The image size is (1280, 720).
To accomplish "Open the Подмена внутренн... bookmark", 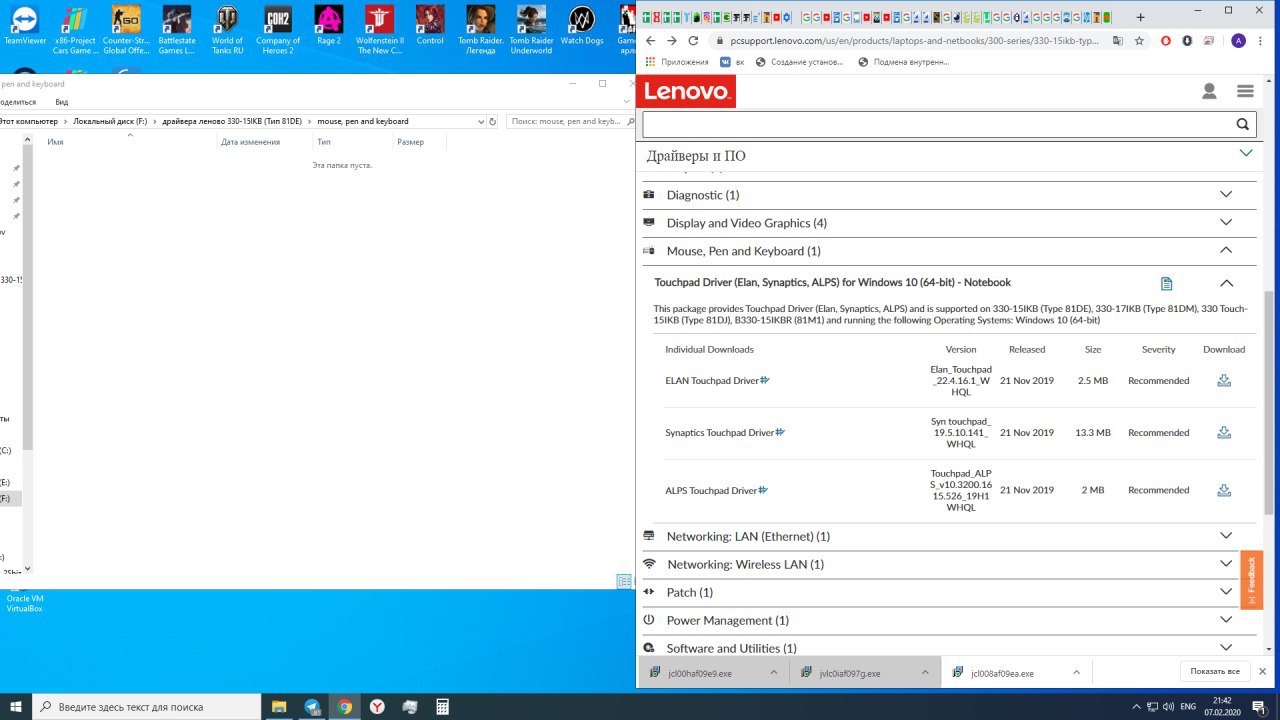I will click(904, 62).
